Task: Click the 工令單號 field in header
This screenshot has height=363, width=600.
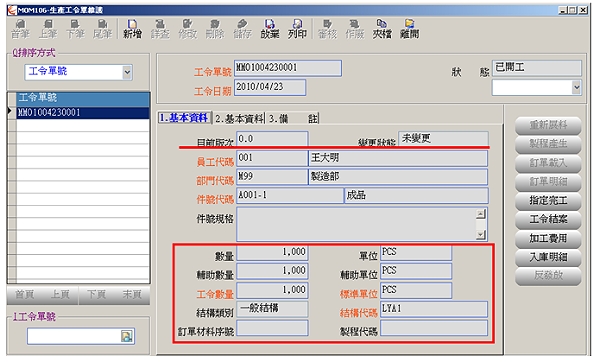Action: point(288,68)
